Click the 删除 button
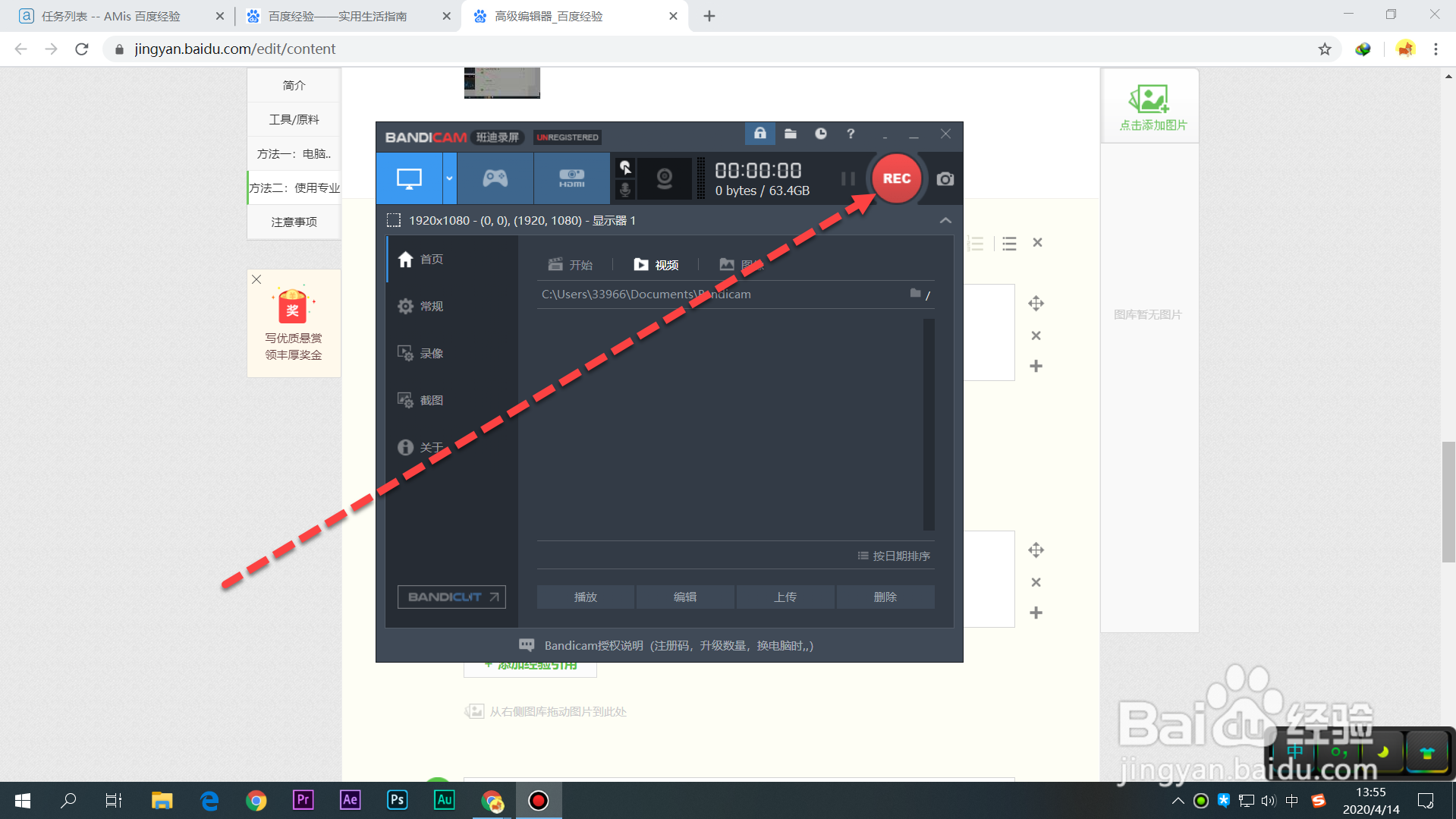This screenshot has height=819, width=1456. [x=885, y=597]
